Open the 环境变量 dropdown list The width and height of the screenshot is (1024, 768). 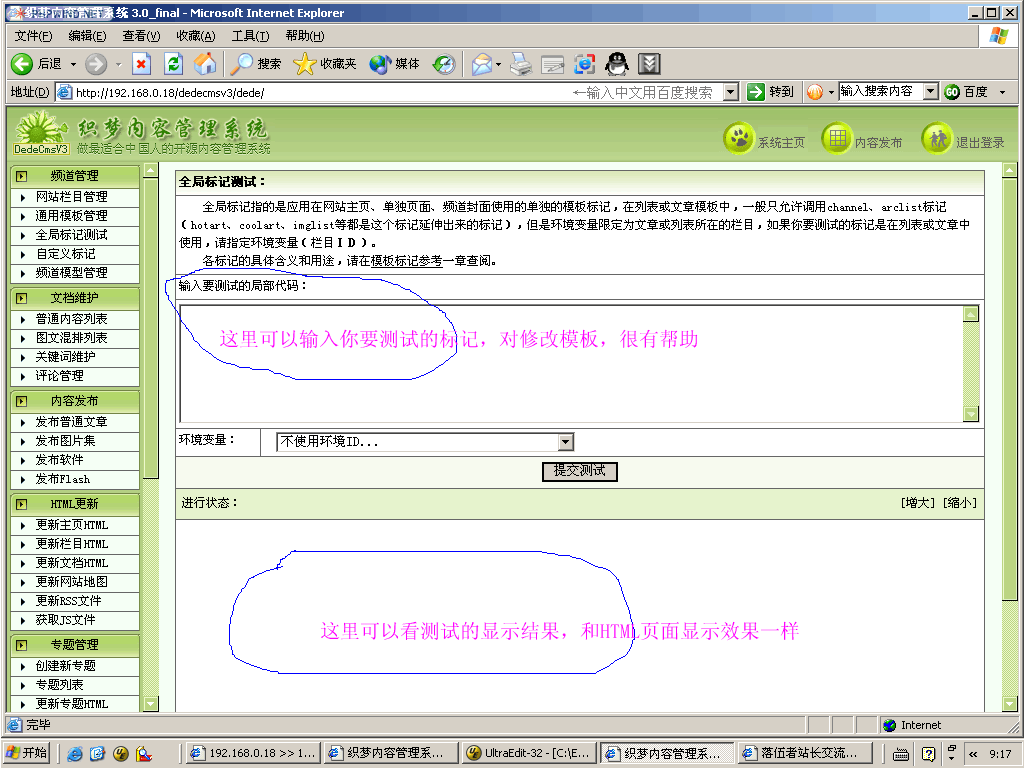565,442
